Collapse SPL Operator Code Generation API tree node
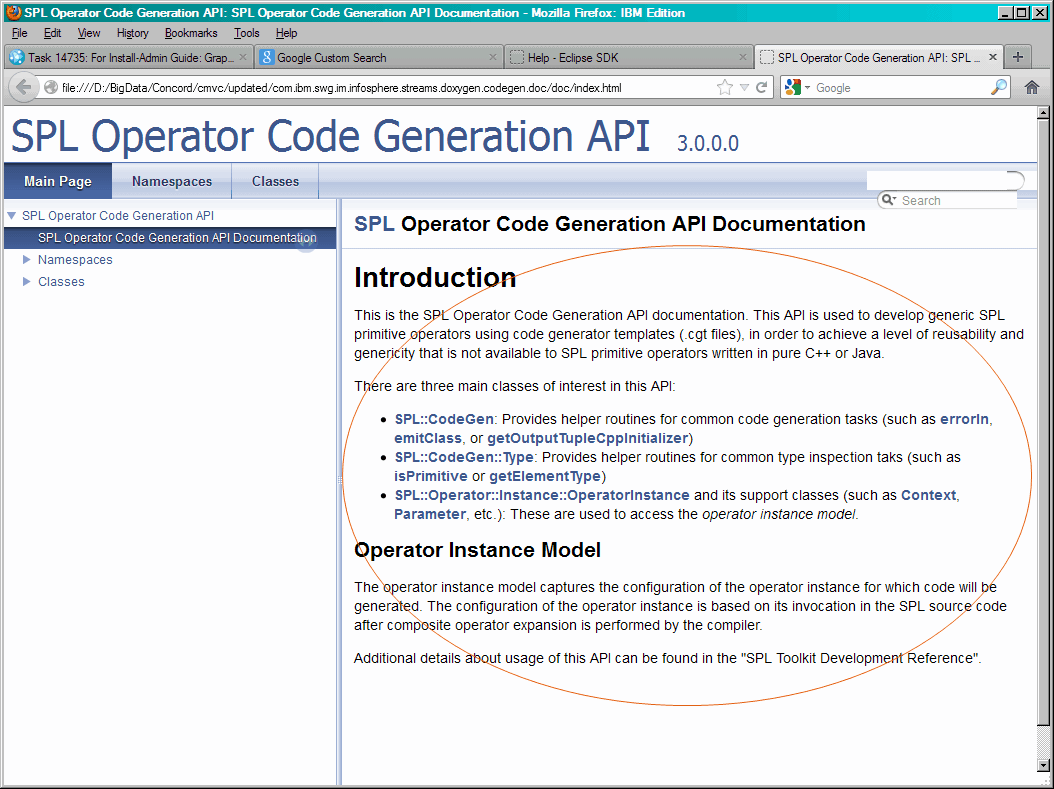Image resolution: width=1054 pixels, height=789 pixels. [x=11, y=216]
